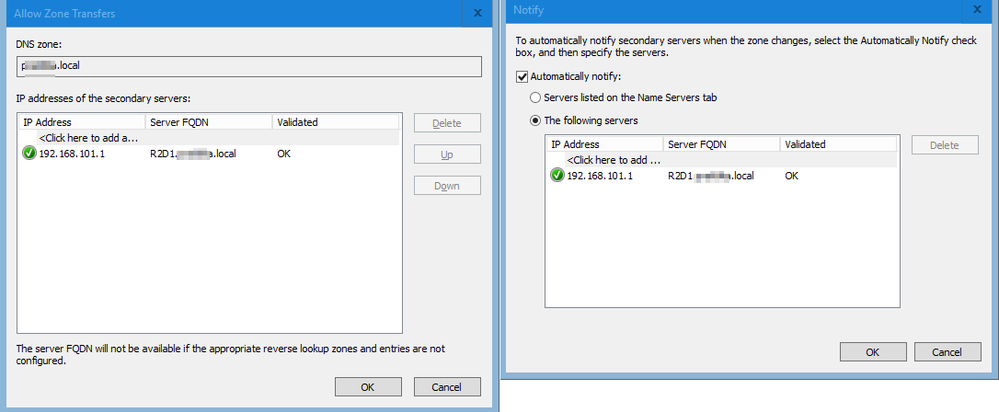999x412 pixels.
Task: Click Cancel in the Notify dialog
Action: [946, 352]
